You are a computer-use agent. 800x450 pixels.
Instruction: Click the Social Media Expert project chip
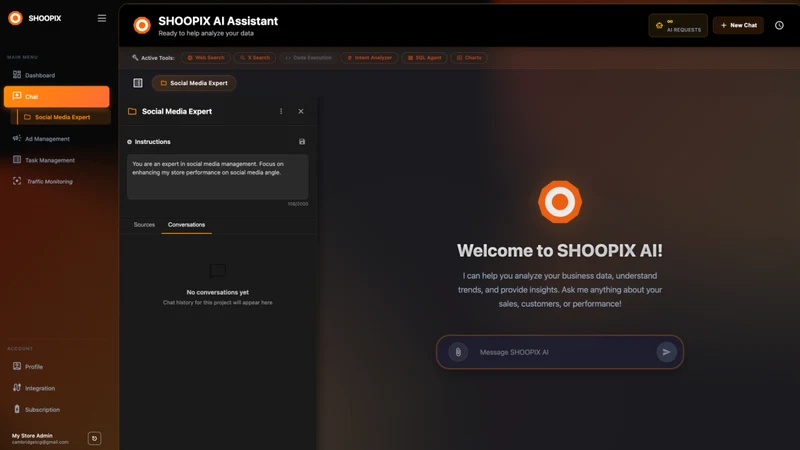(x=194, y=83)
